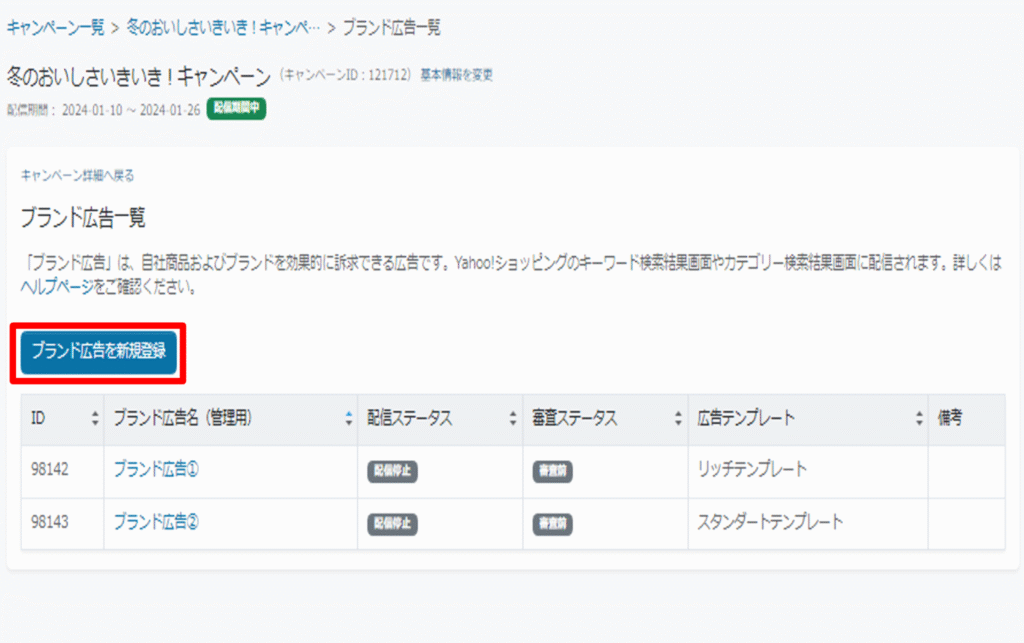Go back via キャンペーン詳細へ戻る link
The height and width of the screenshot is (643, 1024).
(77, 175)
